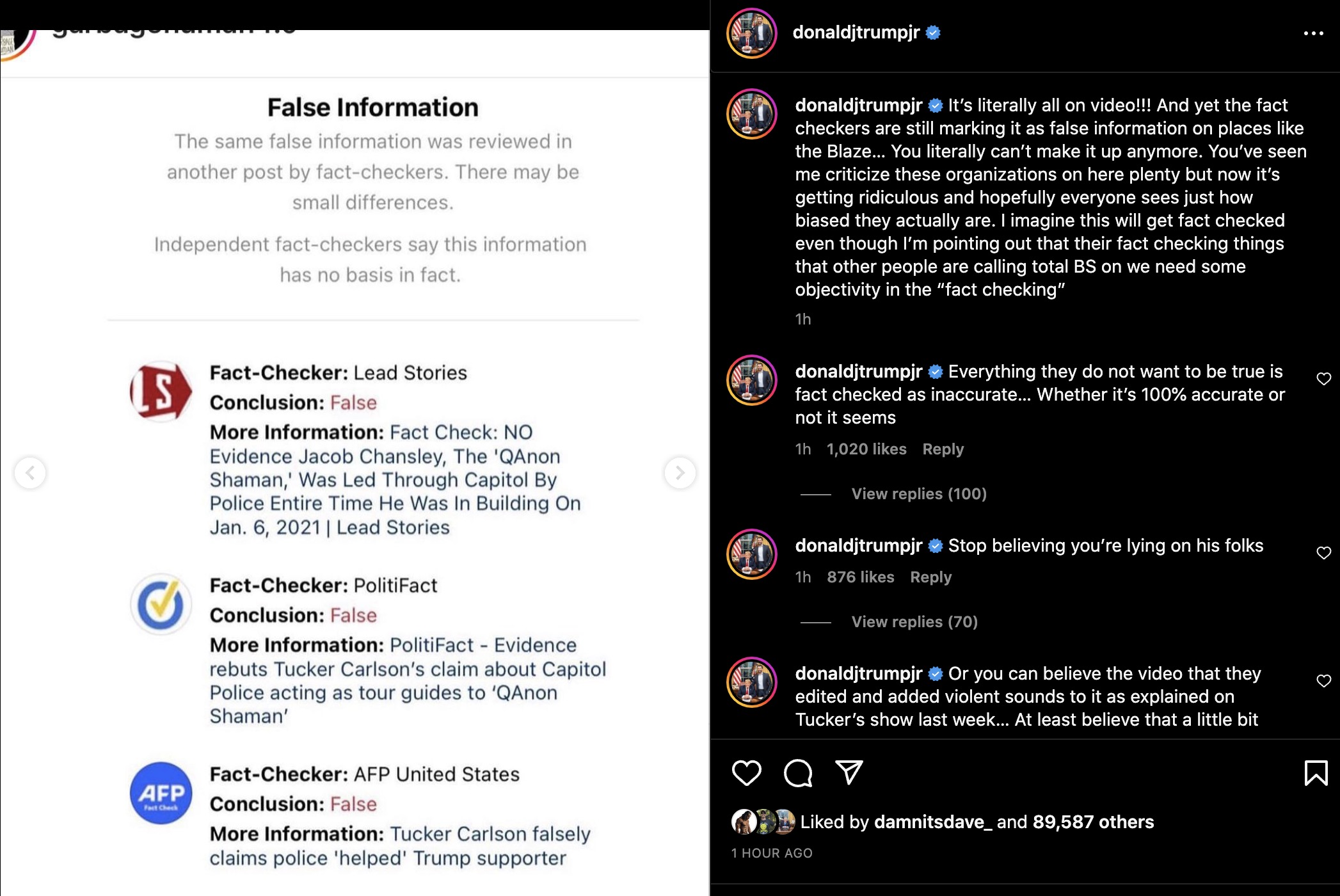Click the 1,020 likes count
The width and height of the screenshot is (1340, 896).
866,449
